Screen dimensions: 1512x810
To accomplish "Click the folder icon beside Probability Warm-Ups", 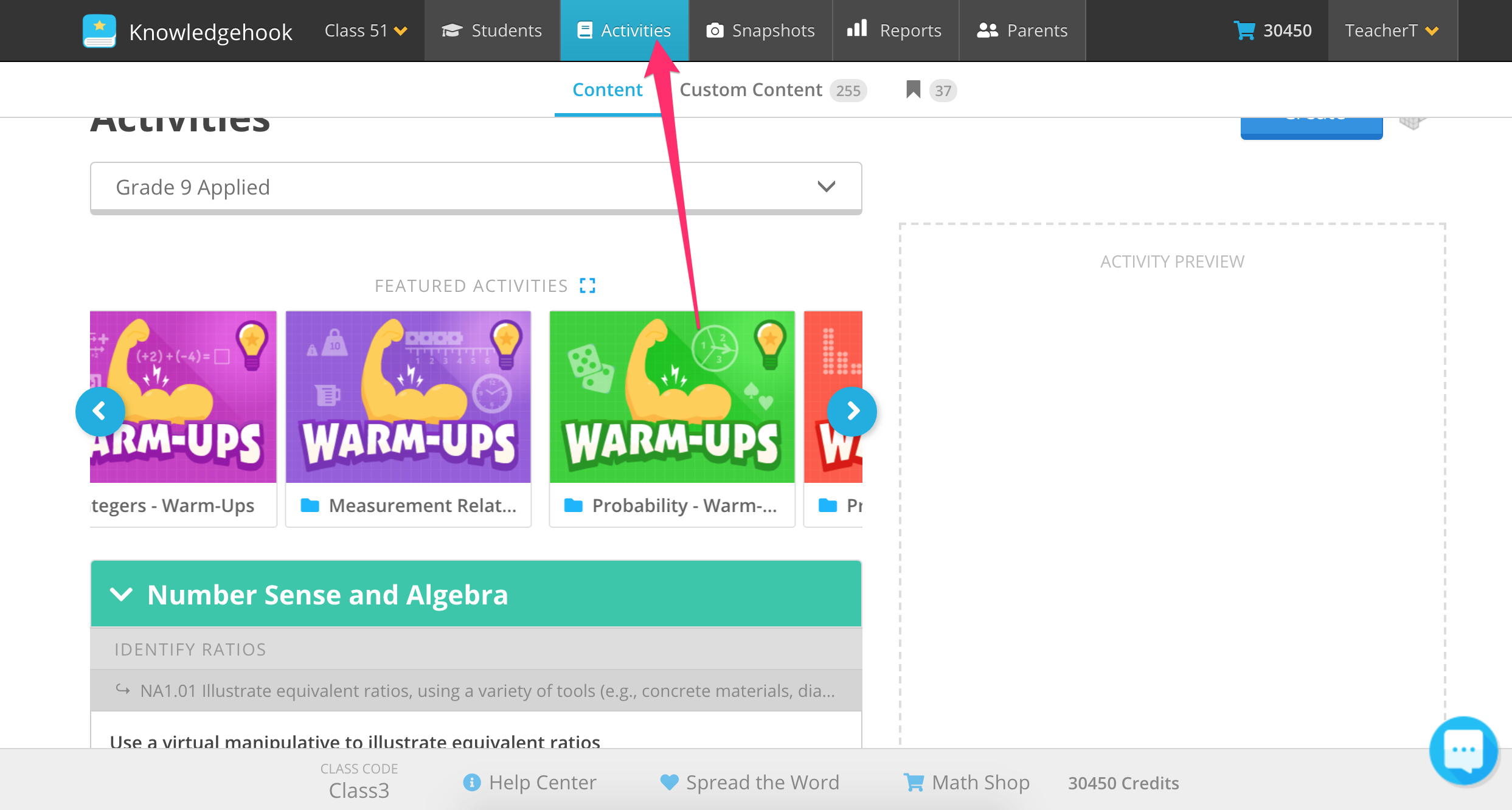I will (574, 505).
